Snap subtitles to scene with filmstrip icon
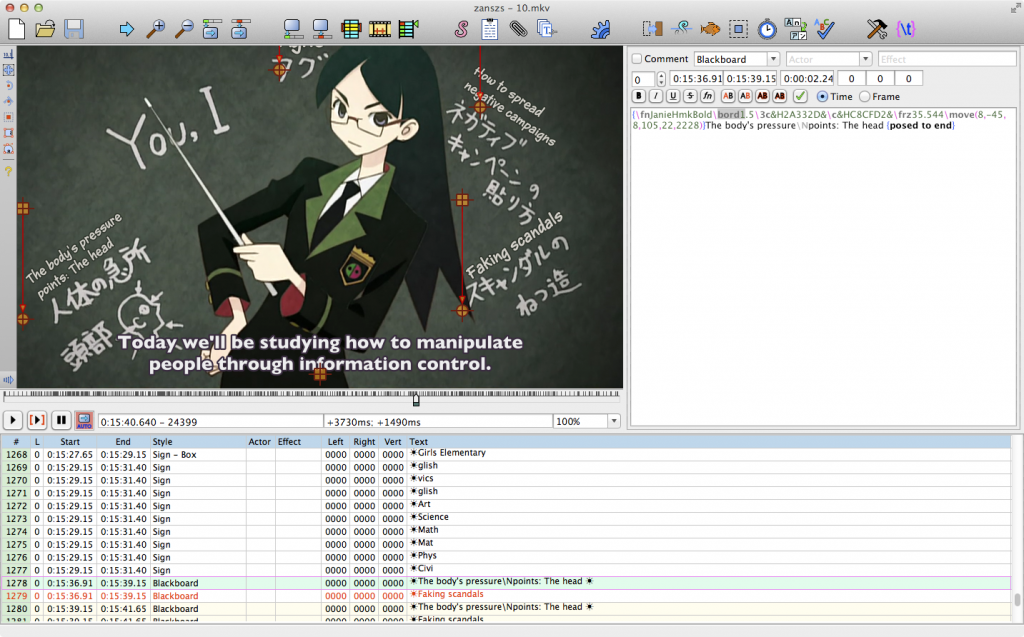Image resolution: width=1024 pixels, height=637 pixels. 379,29
